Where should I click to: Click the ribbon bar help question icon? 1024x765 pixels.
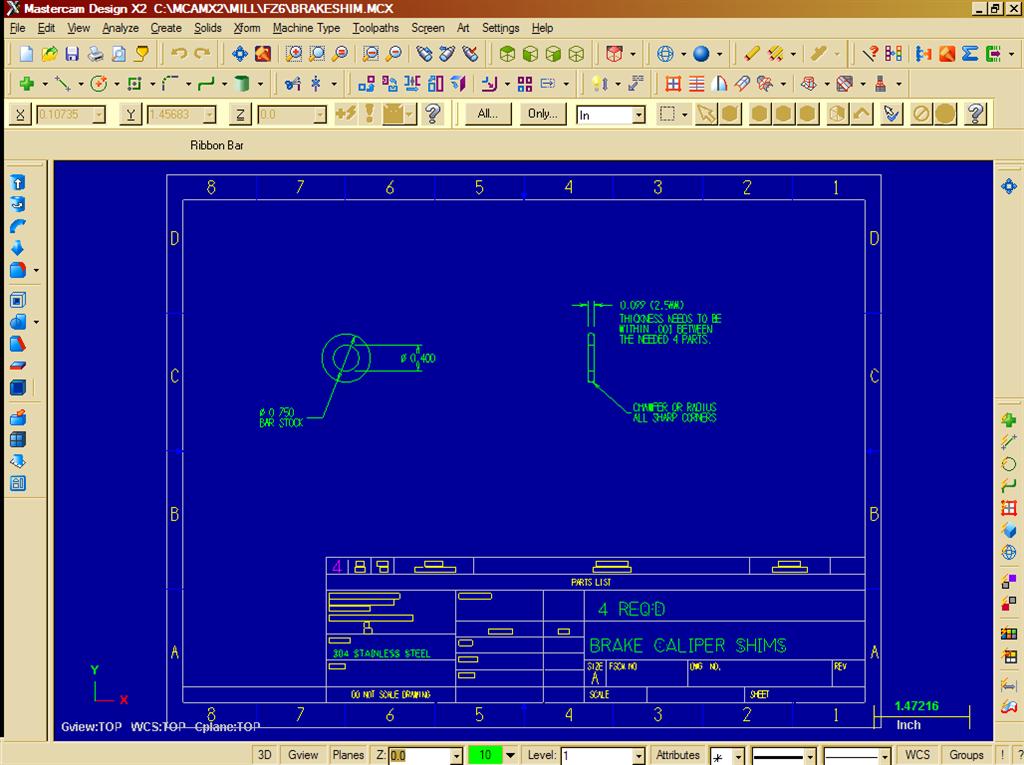click(x=432, y=114)
